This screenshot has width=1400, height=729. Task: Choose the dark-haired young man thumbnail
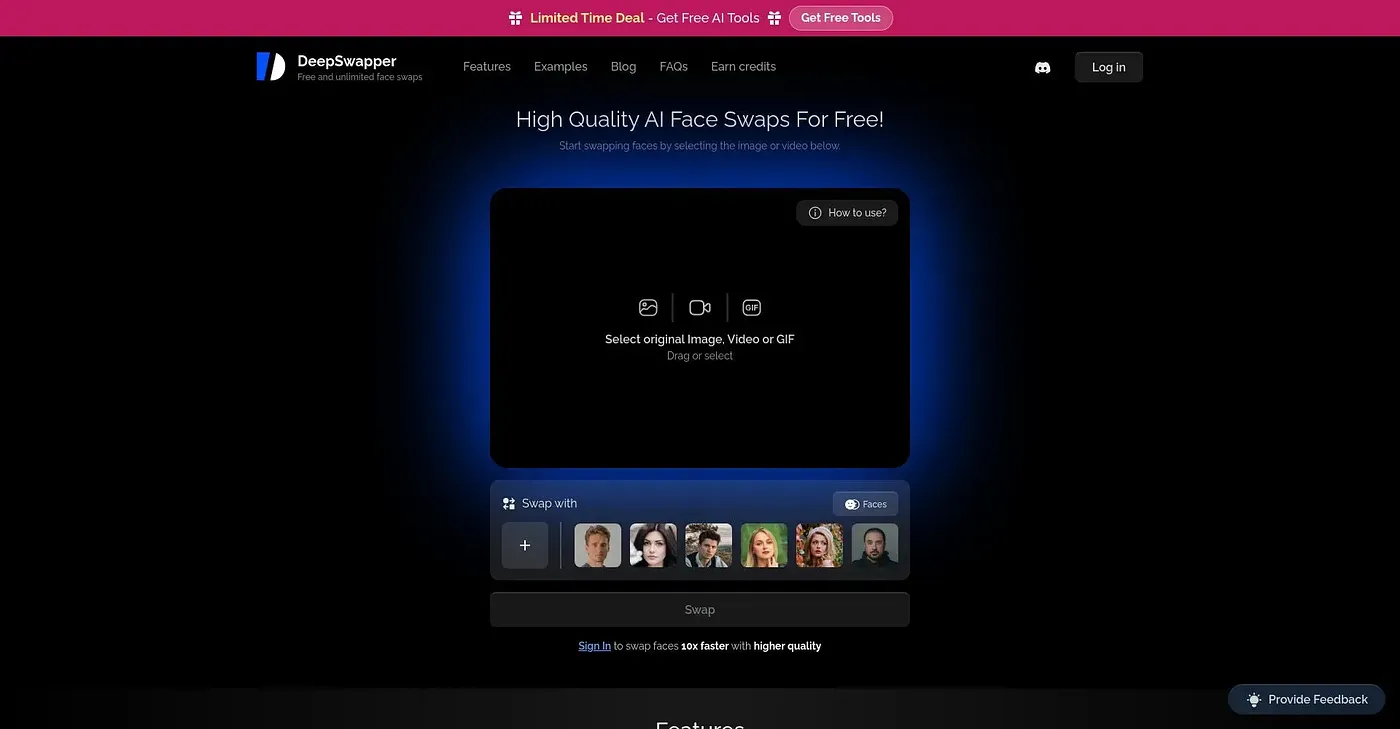[709, 546]
